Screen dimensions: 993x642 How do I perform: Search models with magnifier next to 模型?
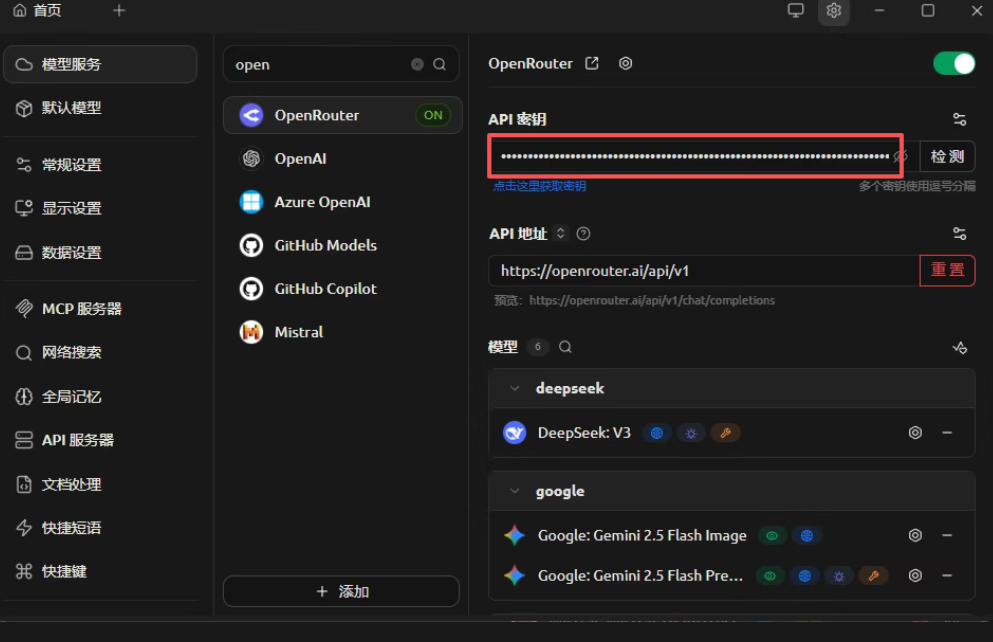point(566,347)
